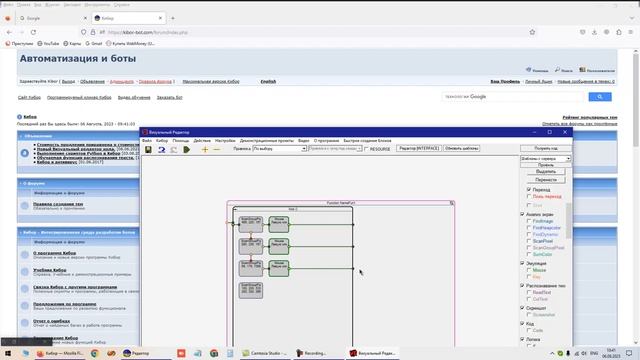Screen dimensions: 640x360
Task: Collapse the Распознавание текста group
Action: [522, 286]
